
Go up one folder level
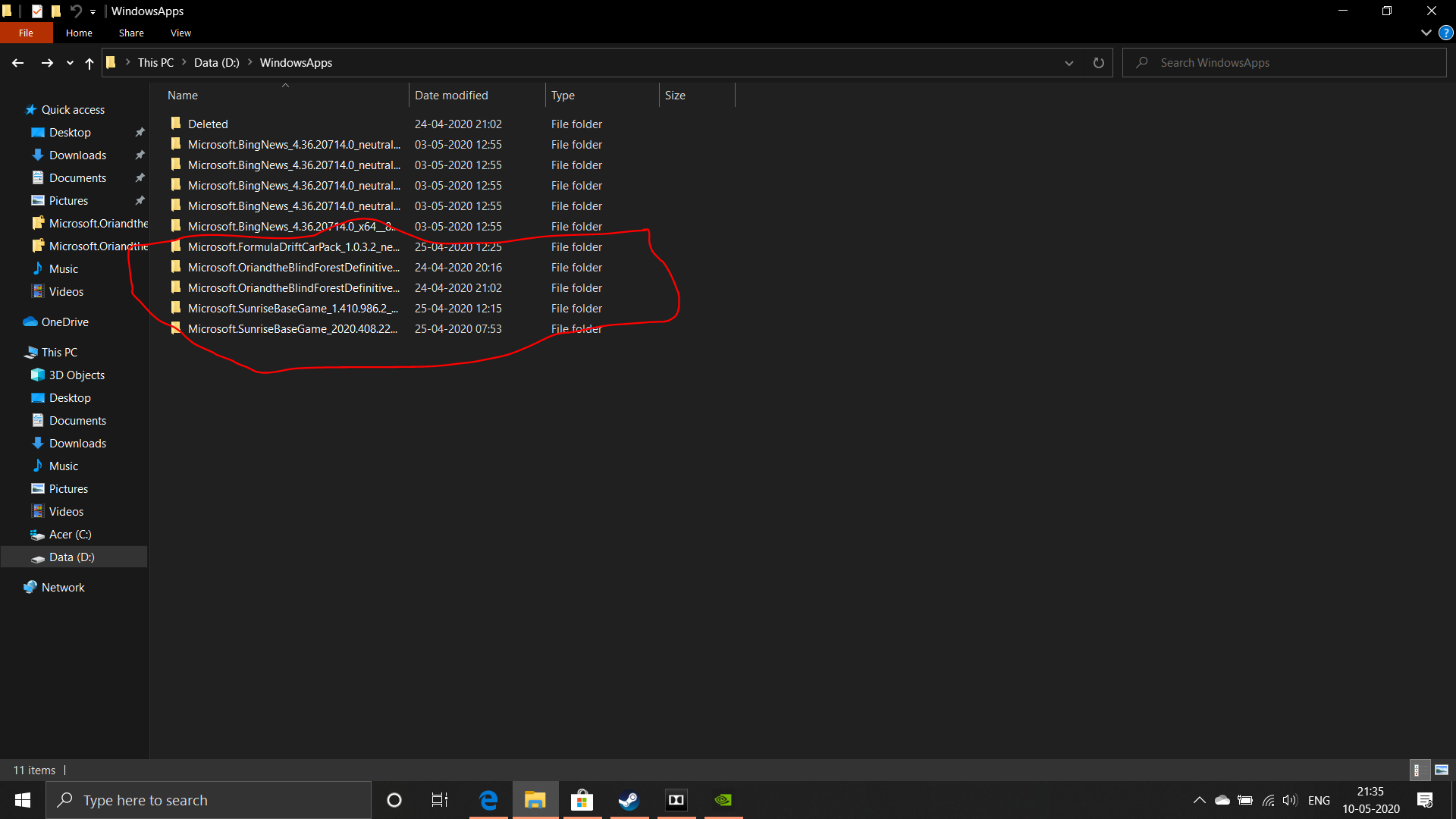pos(89,63)
